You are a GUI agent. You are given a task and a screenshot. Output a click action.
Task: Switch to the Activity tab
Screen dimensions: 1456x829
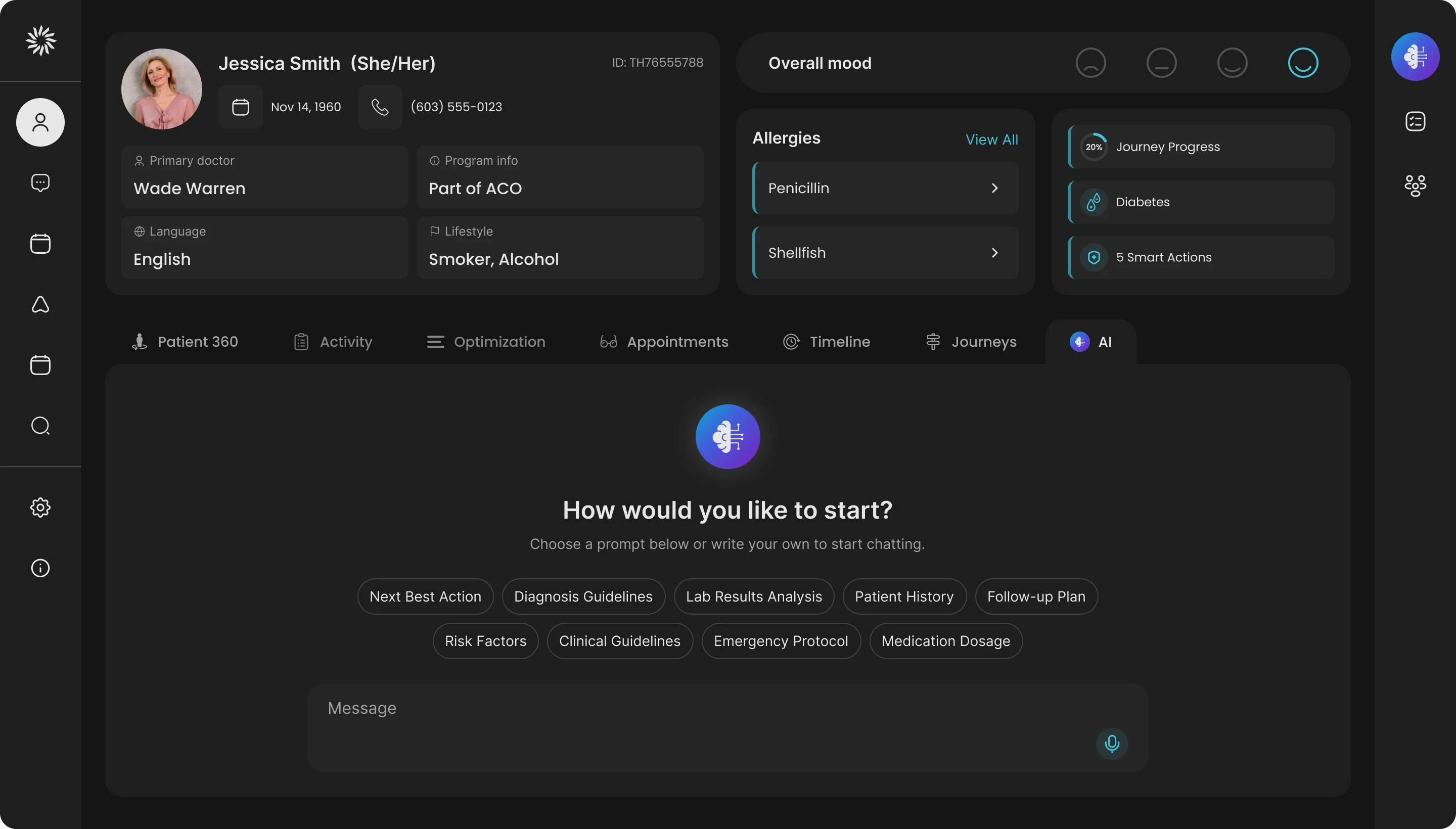333,342
